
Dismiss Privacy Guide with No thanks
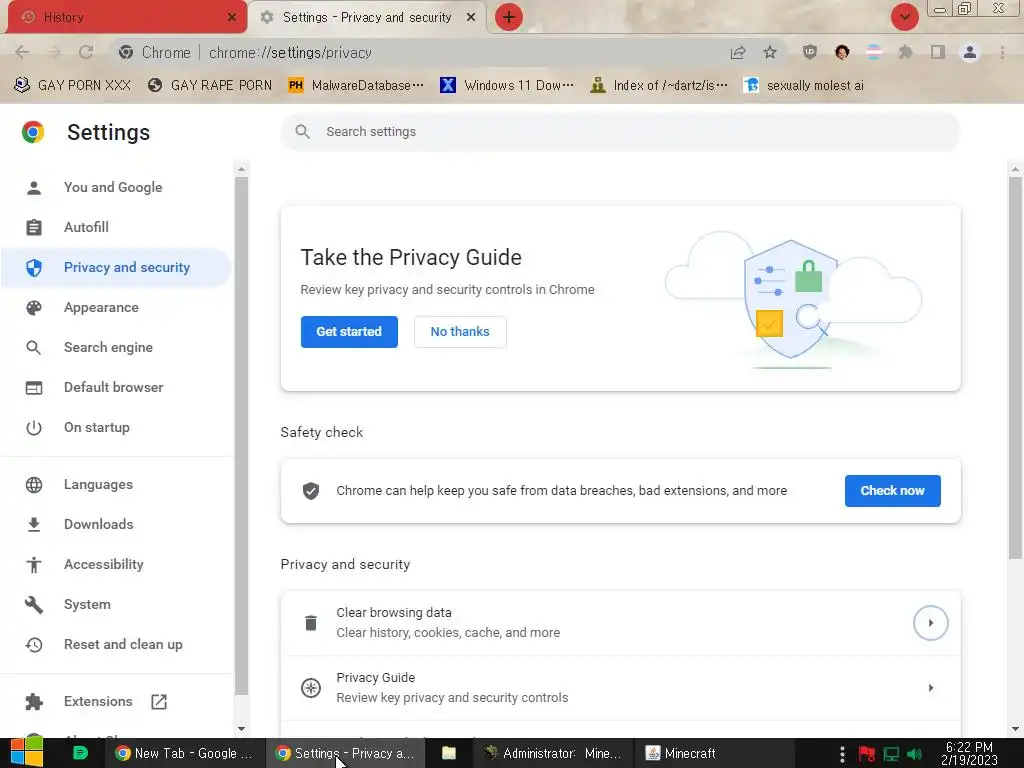tap(460, 332)
